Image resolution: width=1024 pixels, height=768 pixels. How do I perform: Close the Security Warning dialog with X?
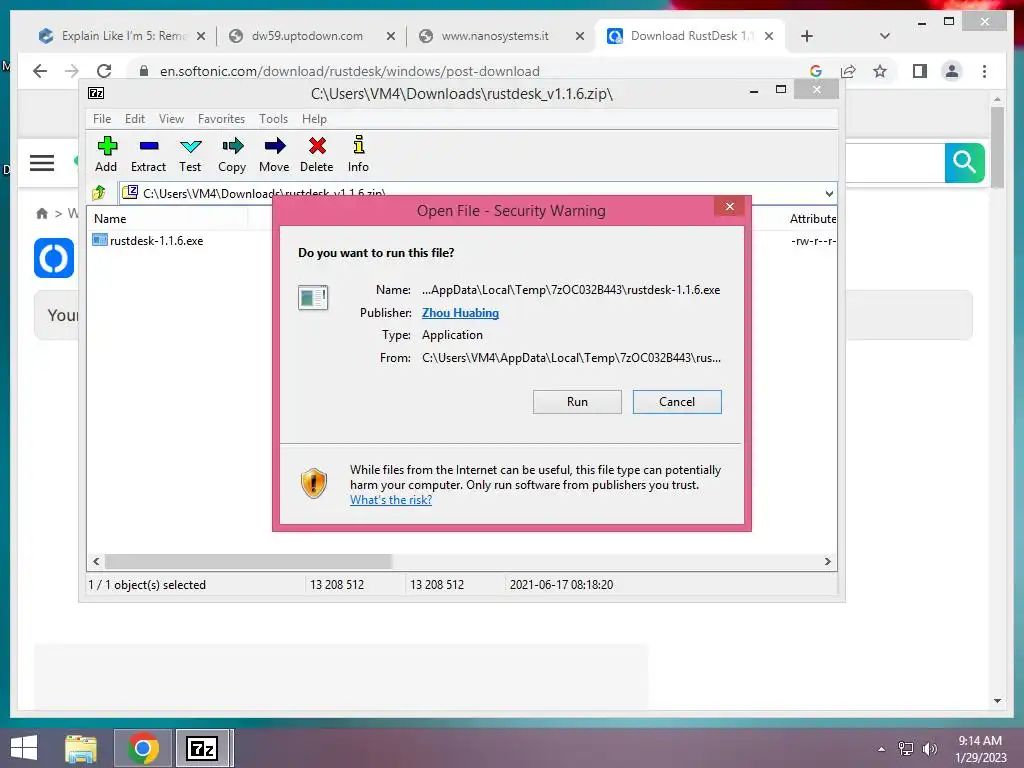729,207
